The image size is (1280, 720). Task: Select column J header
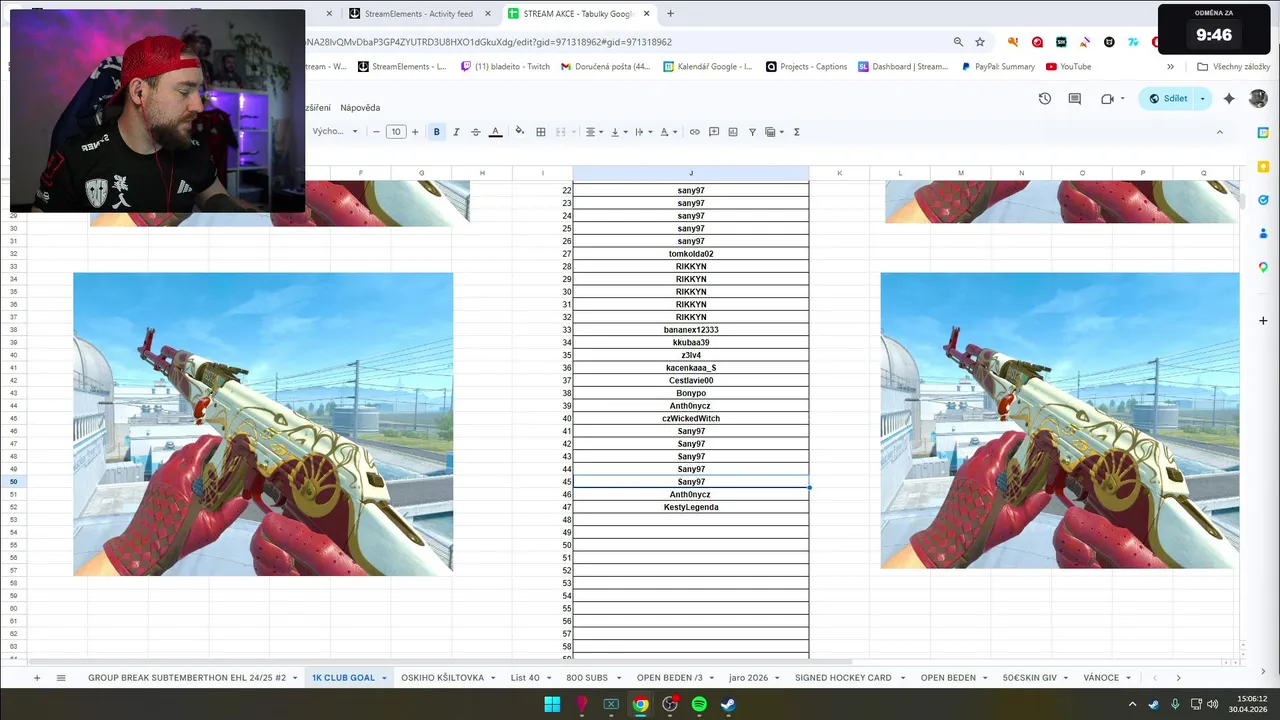click(691, 173)
